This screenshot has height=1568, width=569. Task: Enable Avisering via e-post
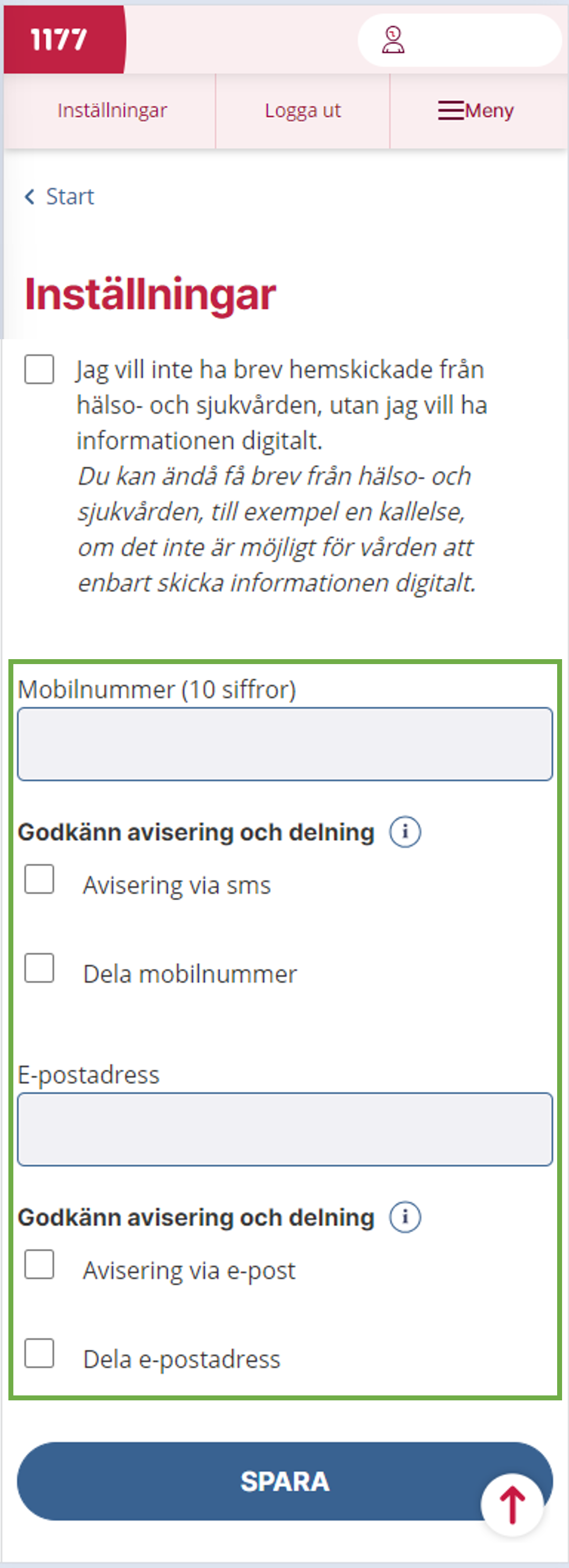click(x=40, y=1265)
